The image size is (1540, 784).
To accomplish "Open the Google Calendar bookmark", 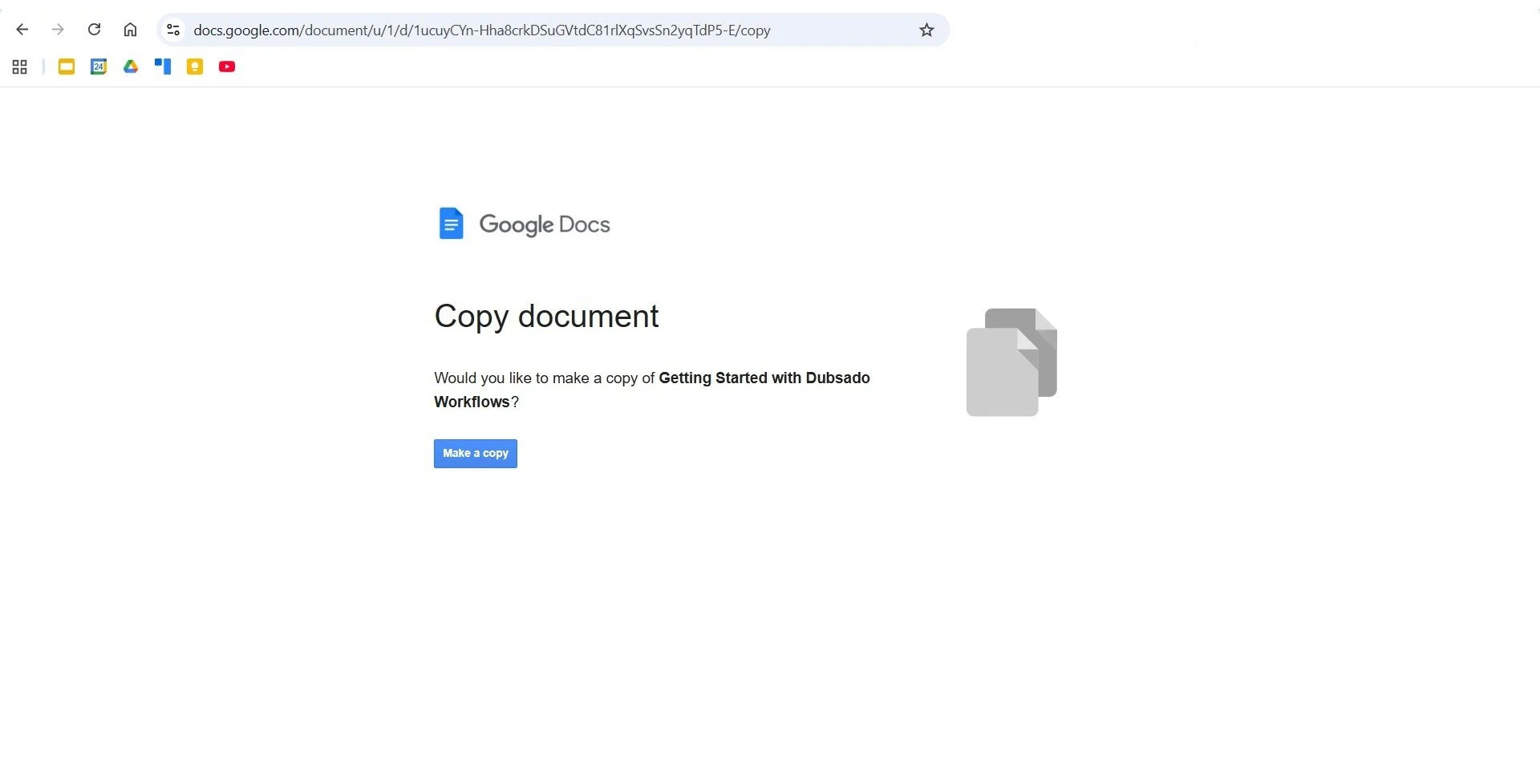I will [x=99, y=67].
